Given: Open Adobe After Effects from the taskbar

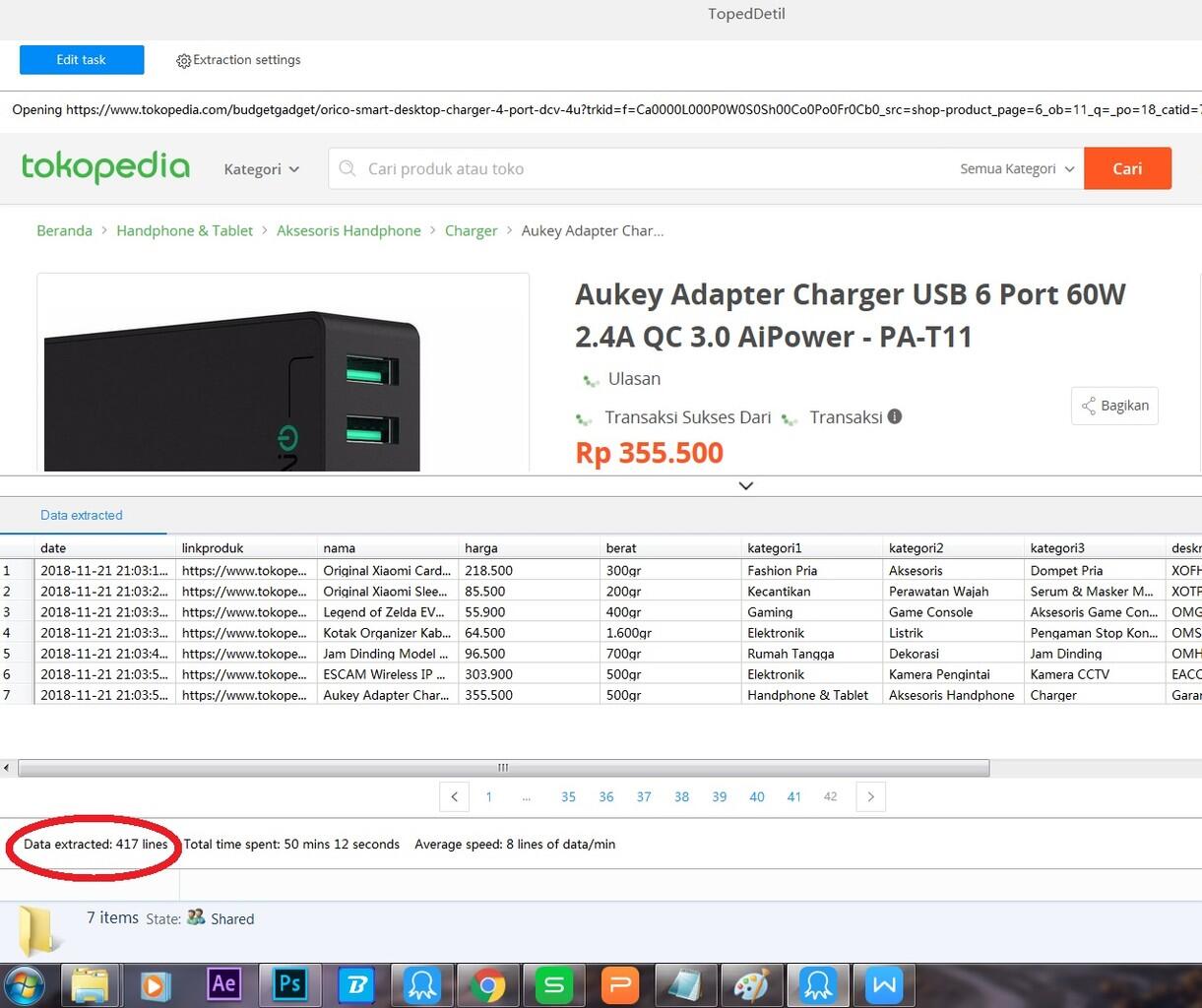Looking at the screenshot, I should point(223,983).
